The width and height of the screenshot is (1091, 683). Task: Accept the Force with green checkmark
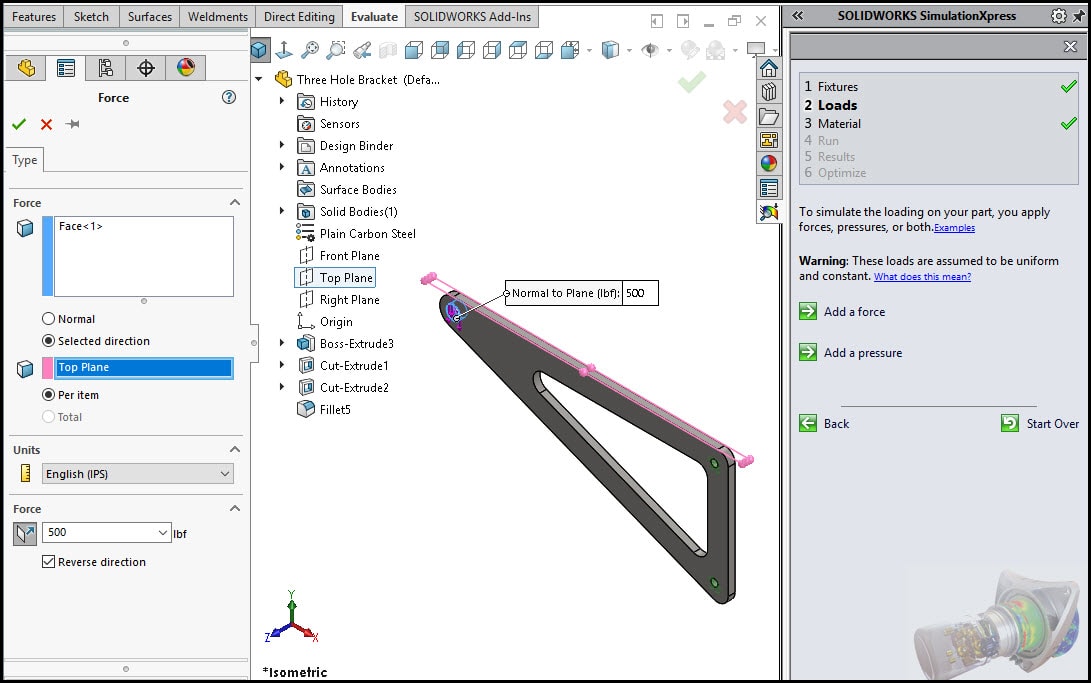[19, 124]
